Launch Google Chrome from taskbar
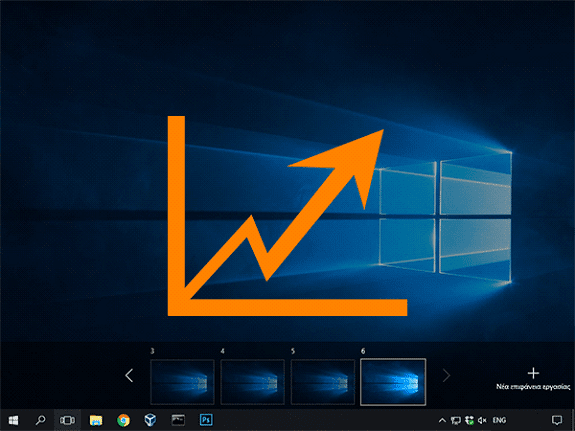575x431 pixels. coord(123,420)
